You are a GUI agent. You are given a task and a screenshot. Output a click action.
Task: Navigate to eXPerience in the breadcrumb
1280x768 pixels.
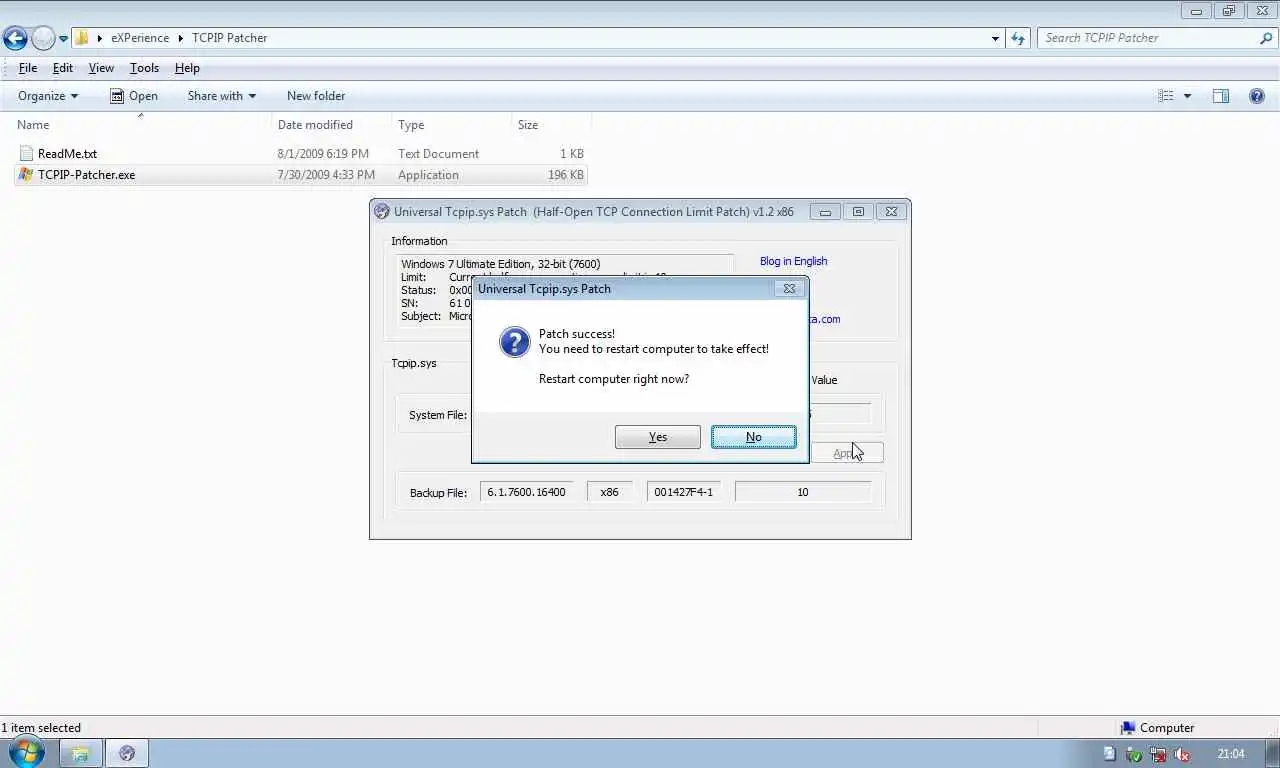[140, 38]
